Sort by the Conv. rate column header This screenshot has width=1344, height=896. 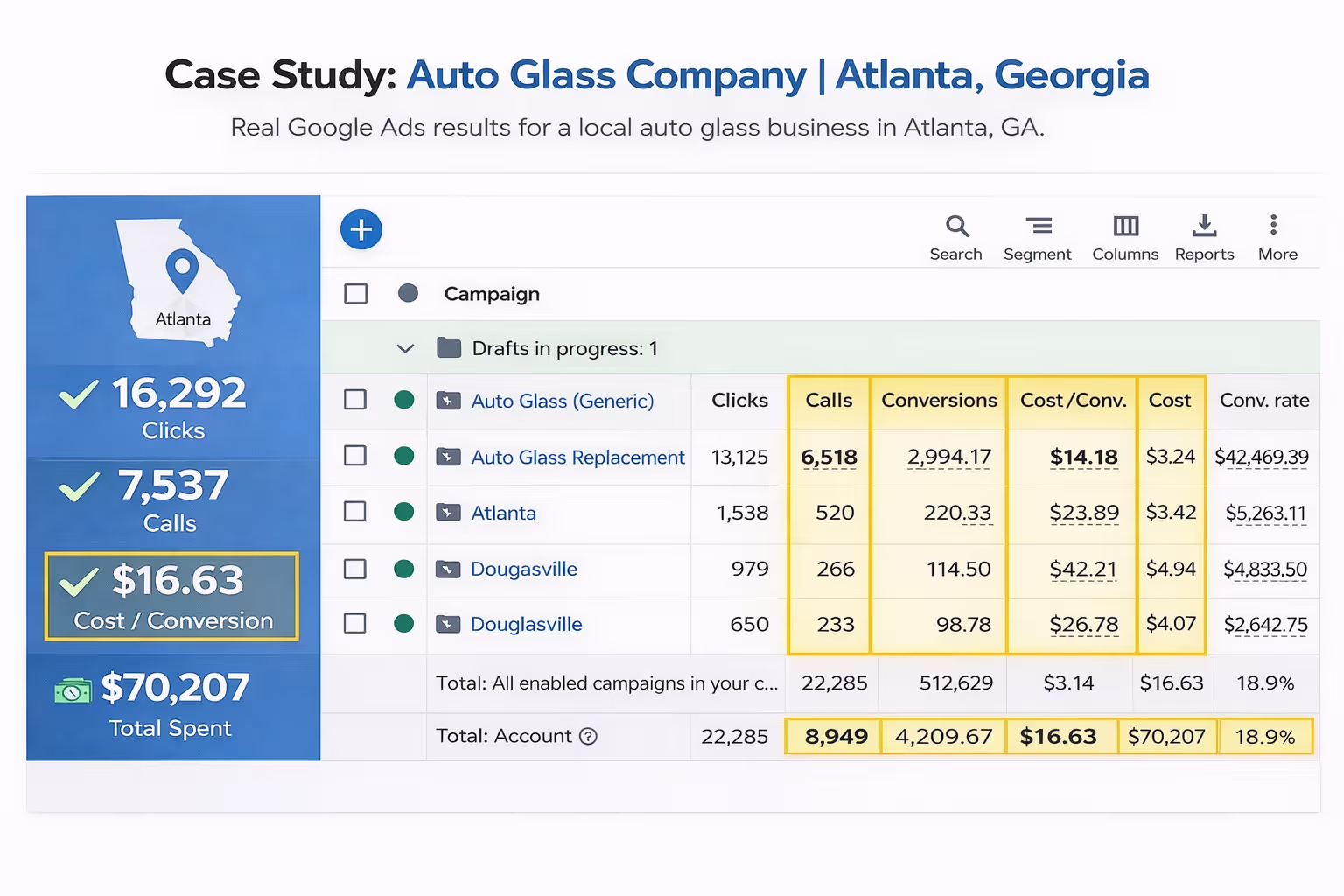[1263, 401]
